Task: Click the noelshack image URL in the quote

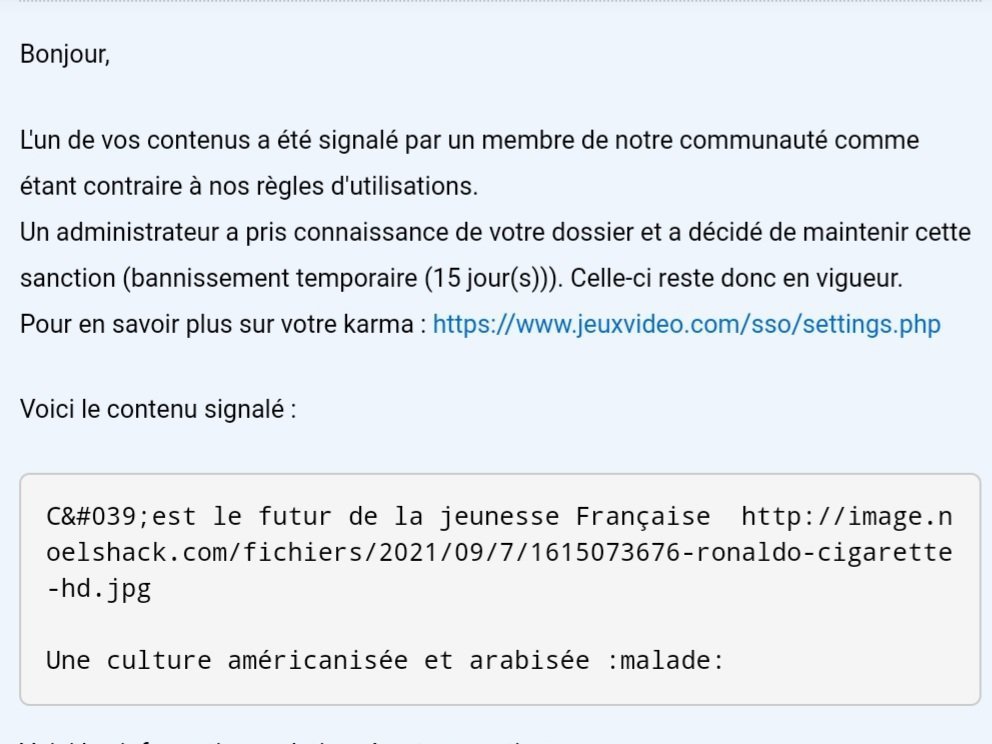Action: (x=500, y=552)
